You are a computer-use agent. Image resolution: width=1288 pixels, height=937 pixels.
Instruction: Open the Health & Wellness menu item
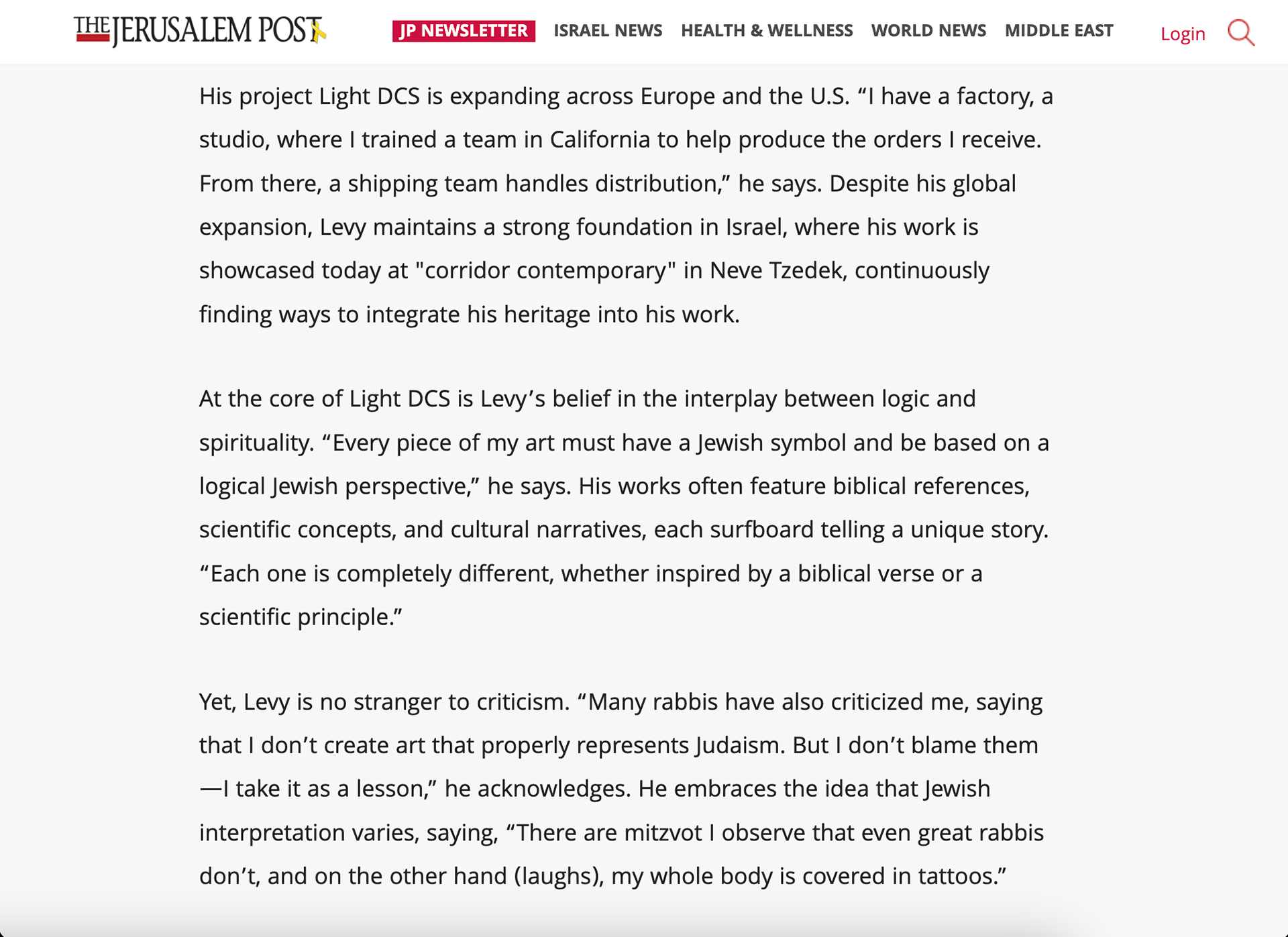pos(767,31)
